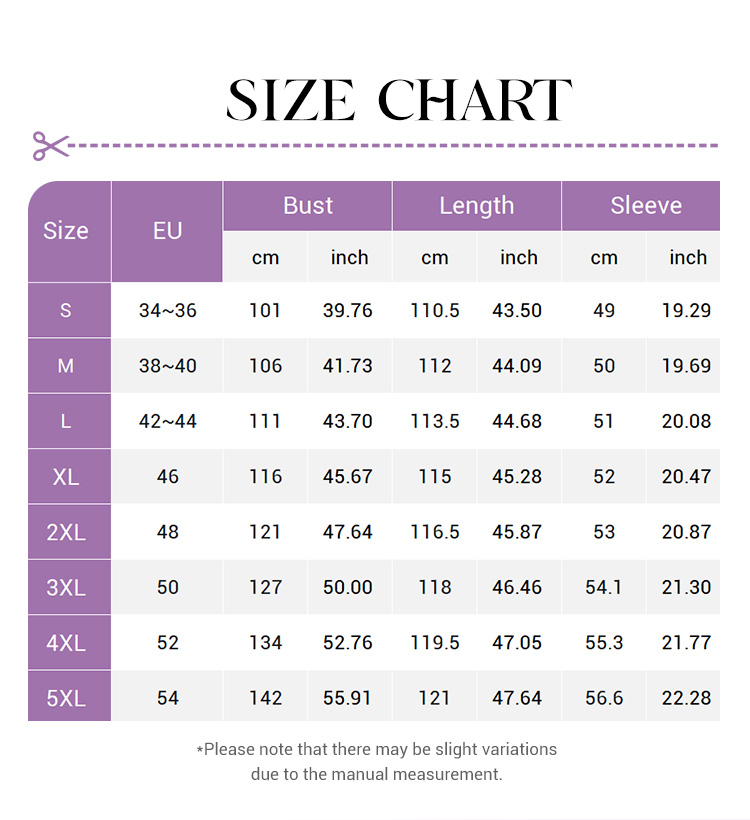Select the S size row label

click(x=66, y=310)
